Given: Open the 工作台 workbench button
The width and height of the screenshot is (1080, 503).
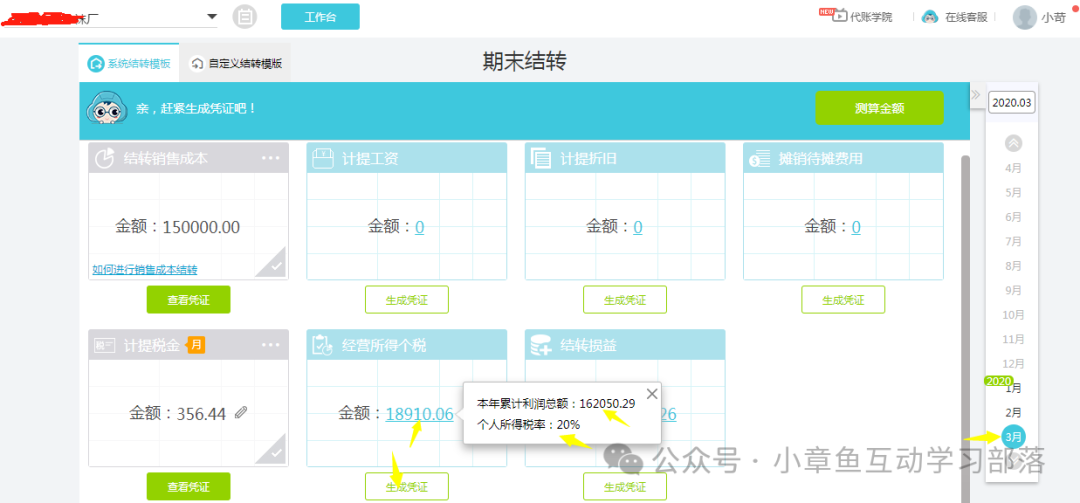Looking at the screenshot, I should click(x=320, y=17).
